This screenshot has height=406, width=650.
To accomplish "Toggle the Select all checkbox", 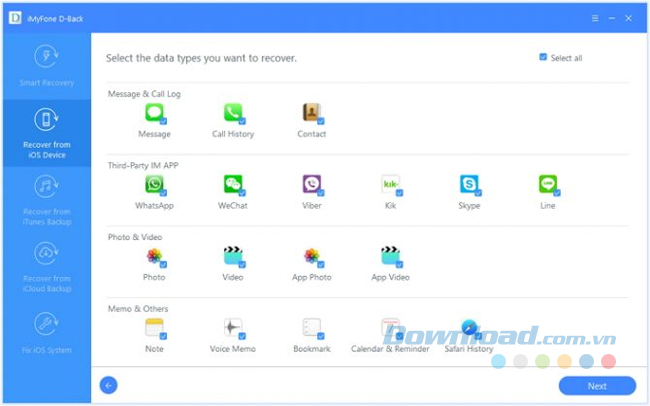I will [x=543, y=57].
